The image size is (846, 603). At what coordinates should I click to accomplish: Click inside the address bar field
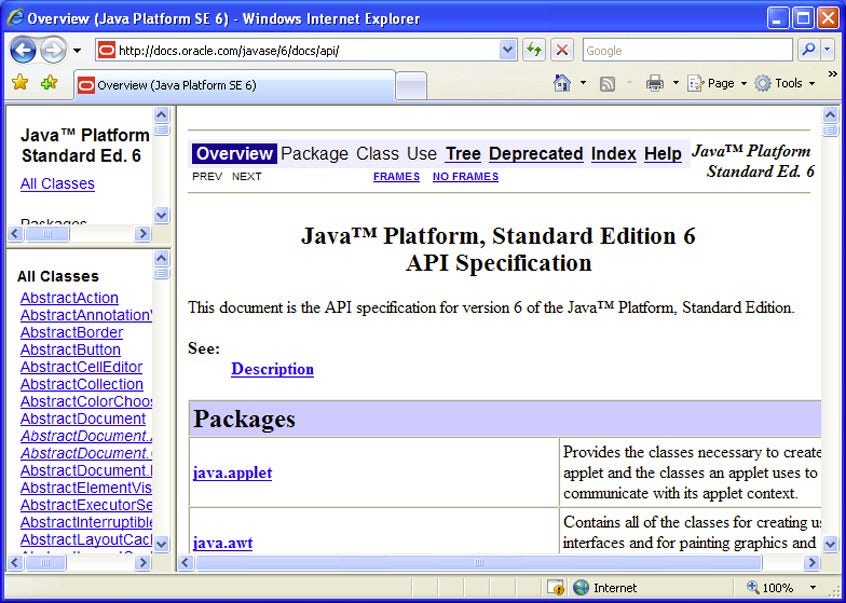[x=300, y=49]
